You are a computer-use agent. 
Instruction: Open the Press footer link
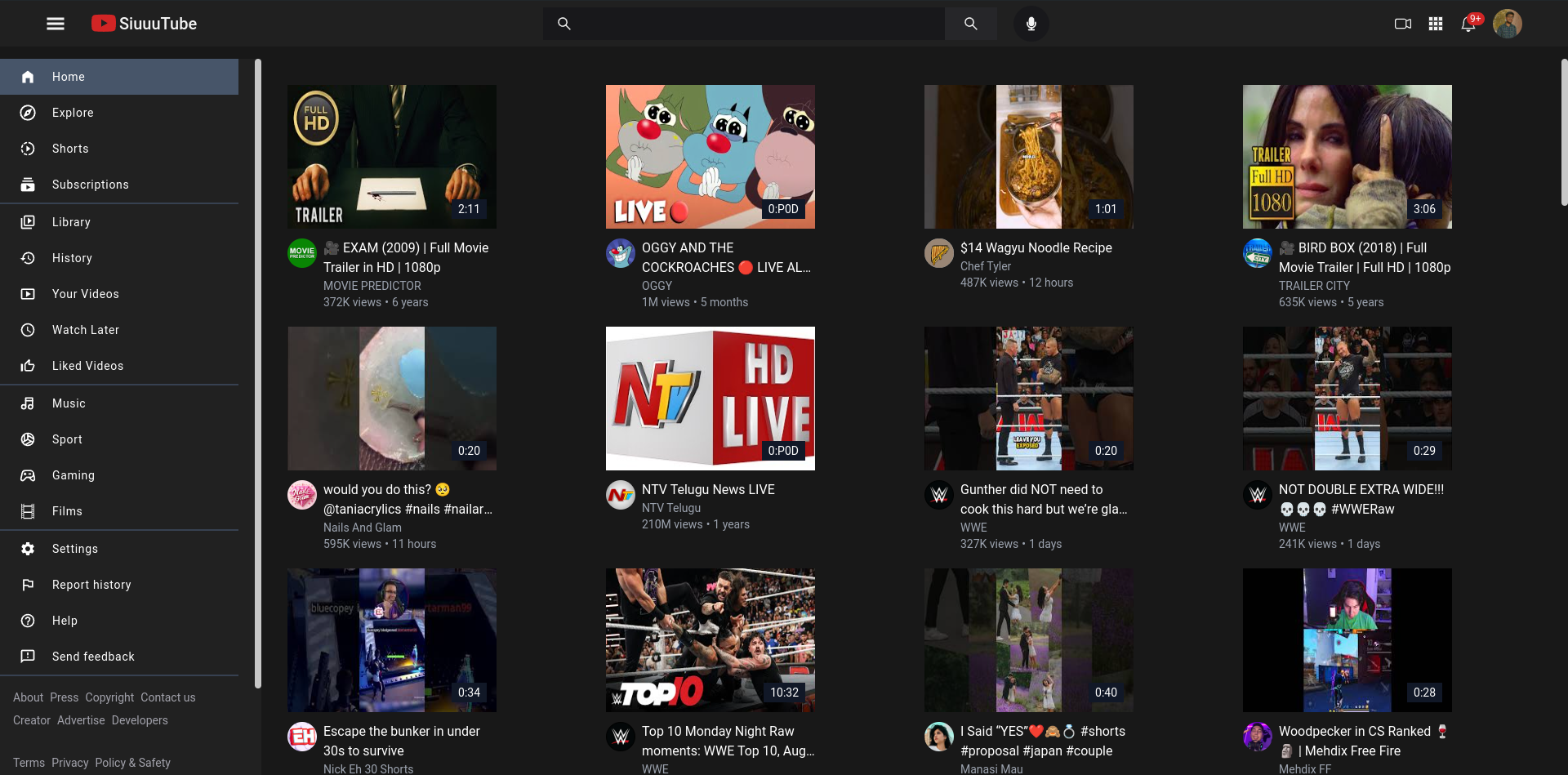pos(65,697)
